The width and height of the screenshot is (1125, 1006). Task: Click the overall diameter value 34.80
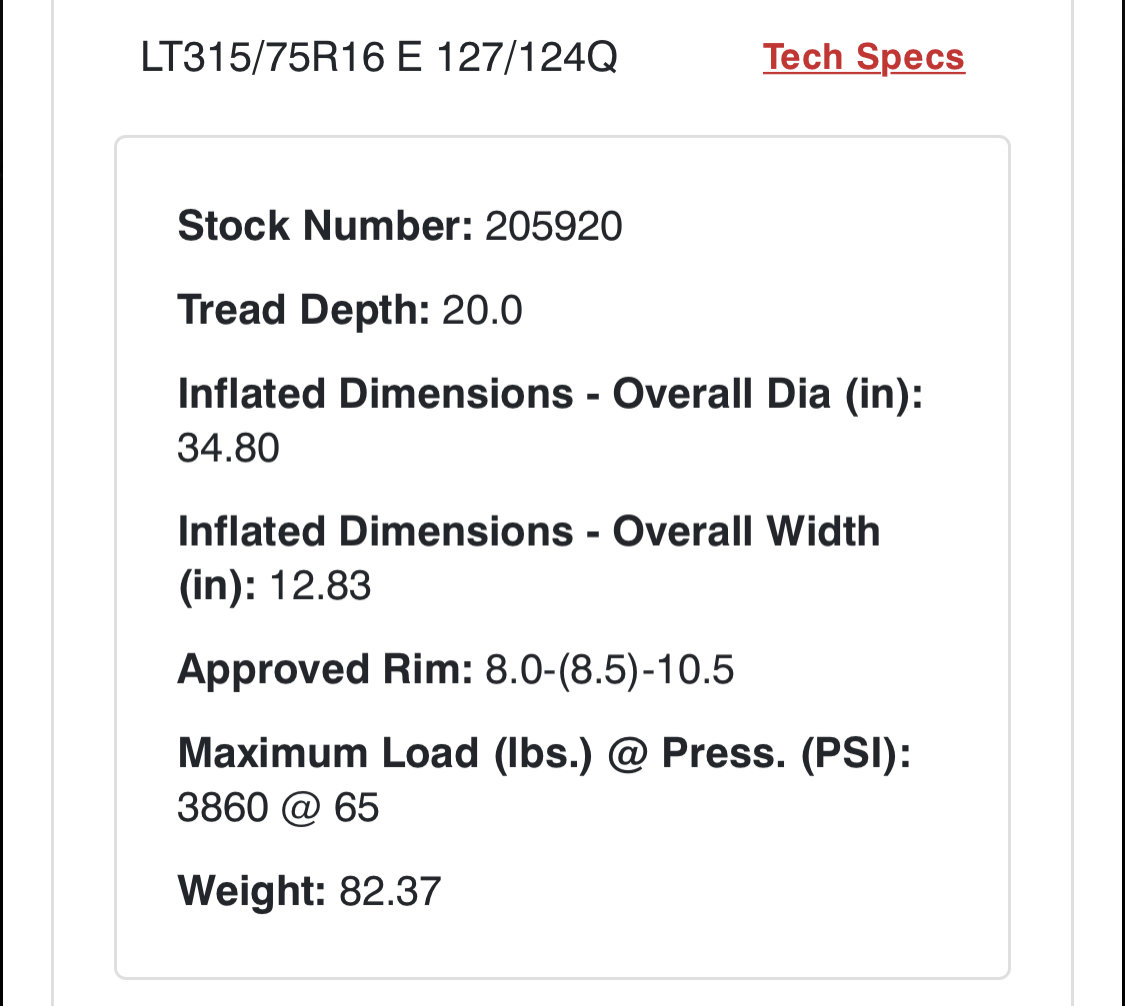pos(228,448)
